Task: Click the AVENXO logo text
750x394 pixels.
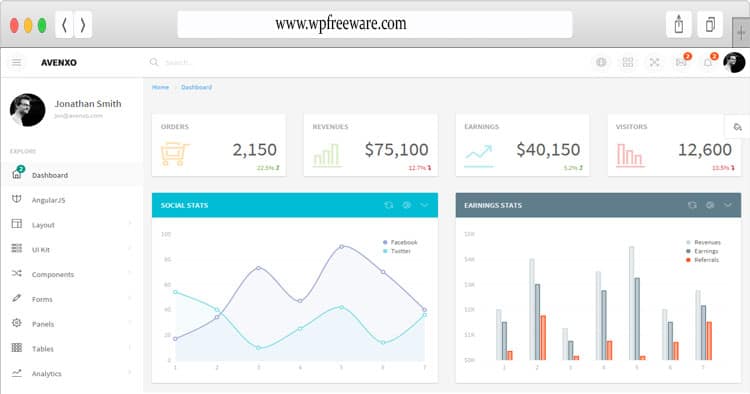Action: [59, 63]
